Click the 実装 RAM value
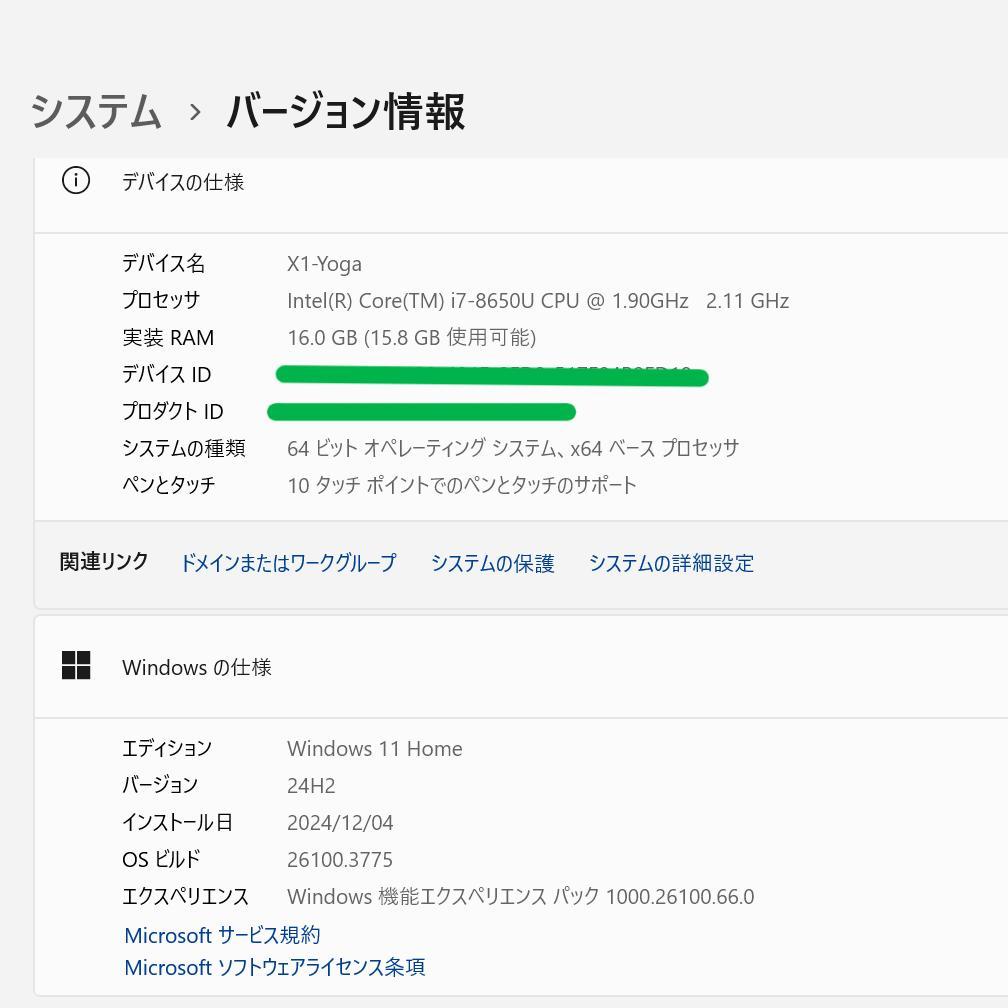The height and width of the screenshot is (1008, 1008). [x=410, y=337]
